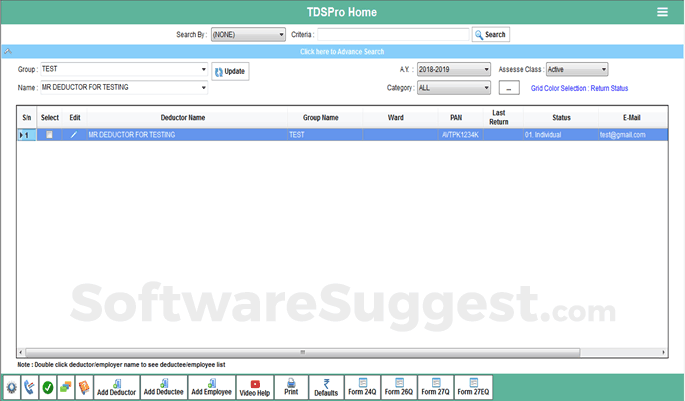Click the Ward column header
The height and width of the screenshot is (401, 685).
coord(400,118)
